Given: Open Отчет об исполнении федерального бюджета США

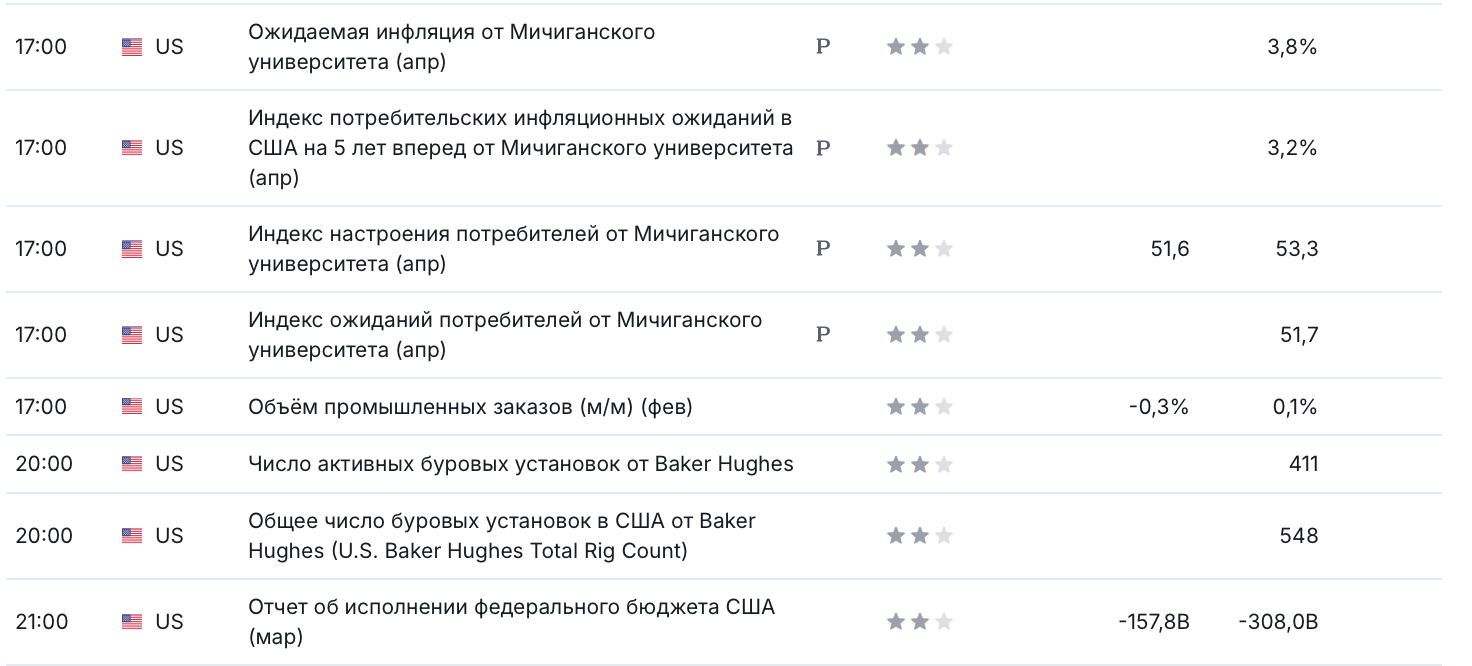Looking at the screenshot, I should [x=511, y=622].
